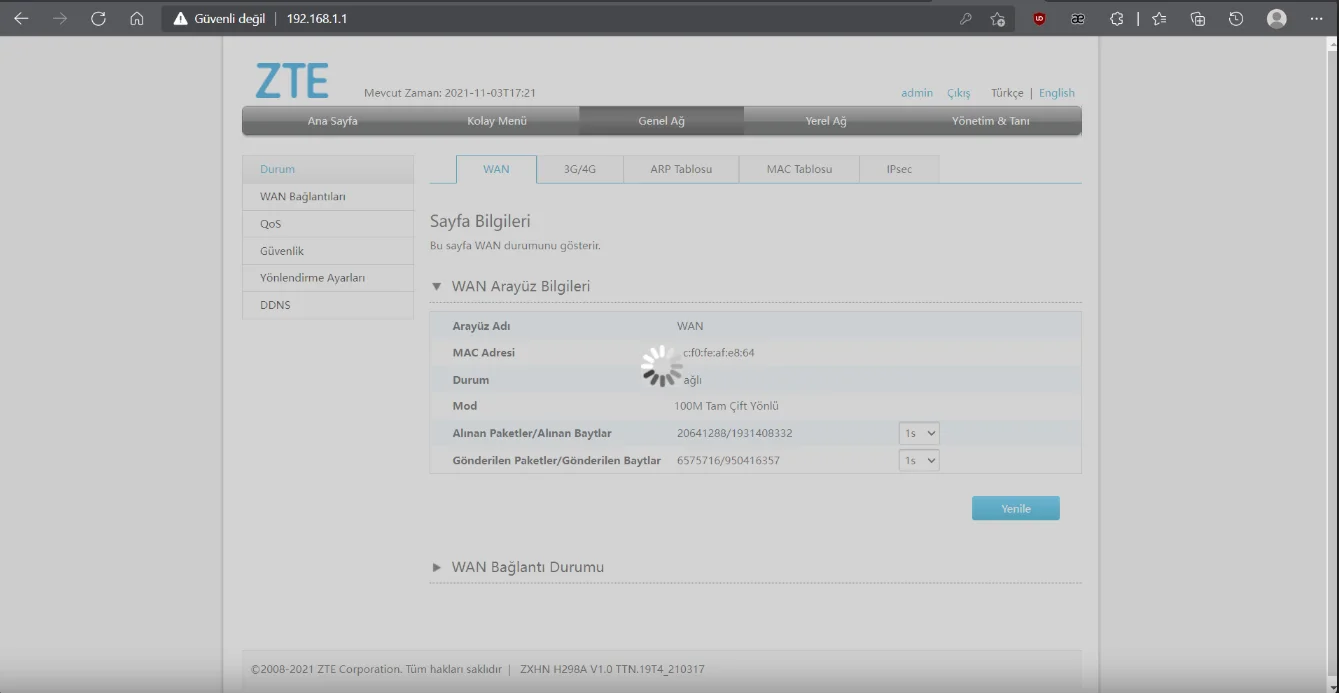Reload the page with the refresh icon
Viewport: 1339px width, 693px height.
tap(98, 18)
